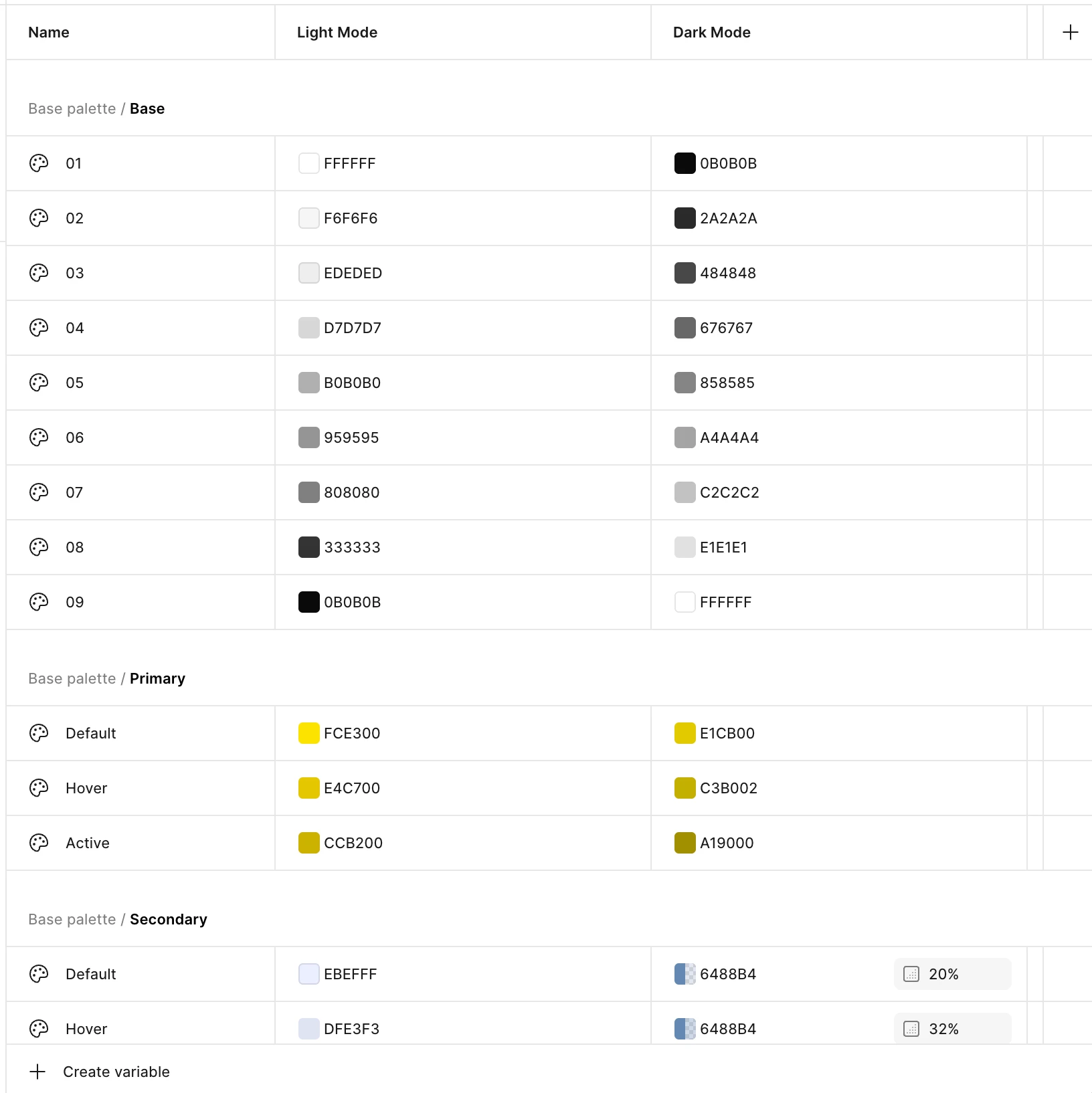Viewport: 1092px width, 1093px height.
Task: Open the 808080 color swatch
Action: point(308,492)
